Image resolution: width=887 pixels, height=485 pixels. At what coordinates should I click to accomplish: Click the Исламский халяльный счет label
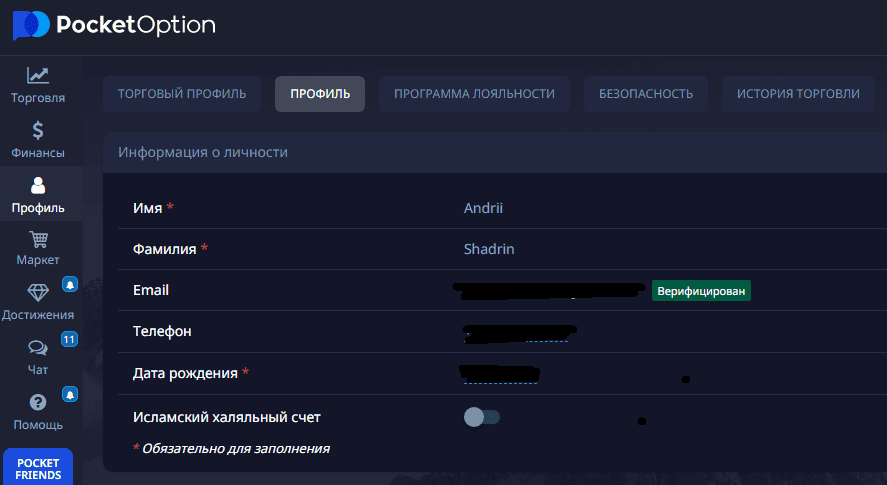click(x=227, y=418)
